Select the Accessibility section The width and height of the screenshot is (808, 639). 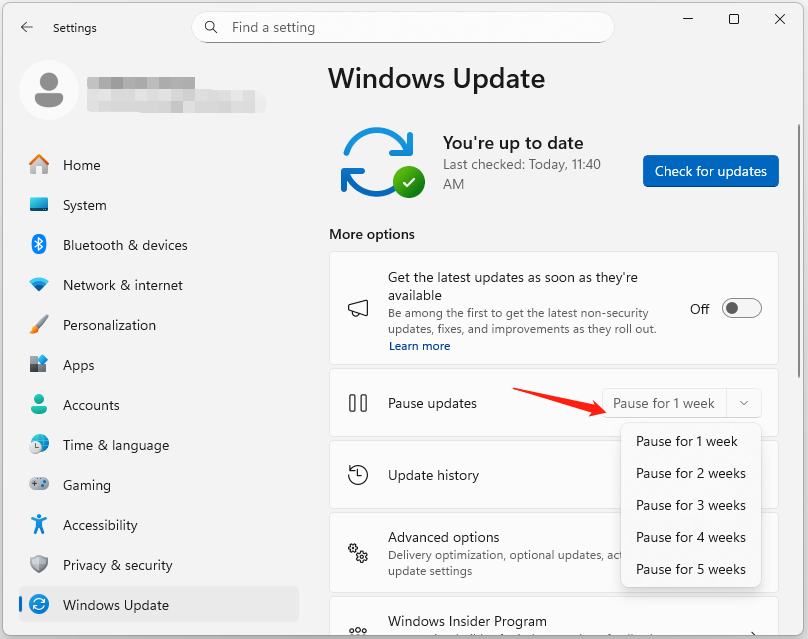pos(100,525)
